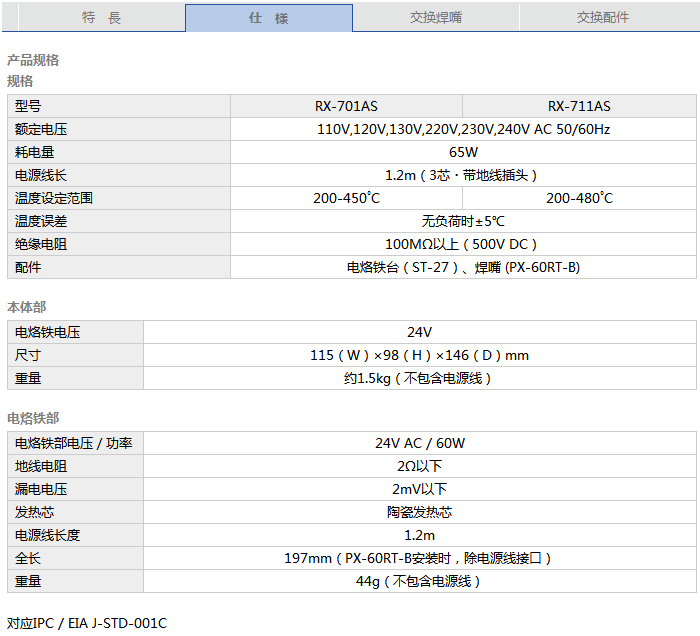The image size is (700, 636).
Task: Click the 配件 row label
Action: coord(119,267)
